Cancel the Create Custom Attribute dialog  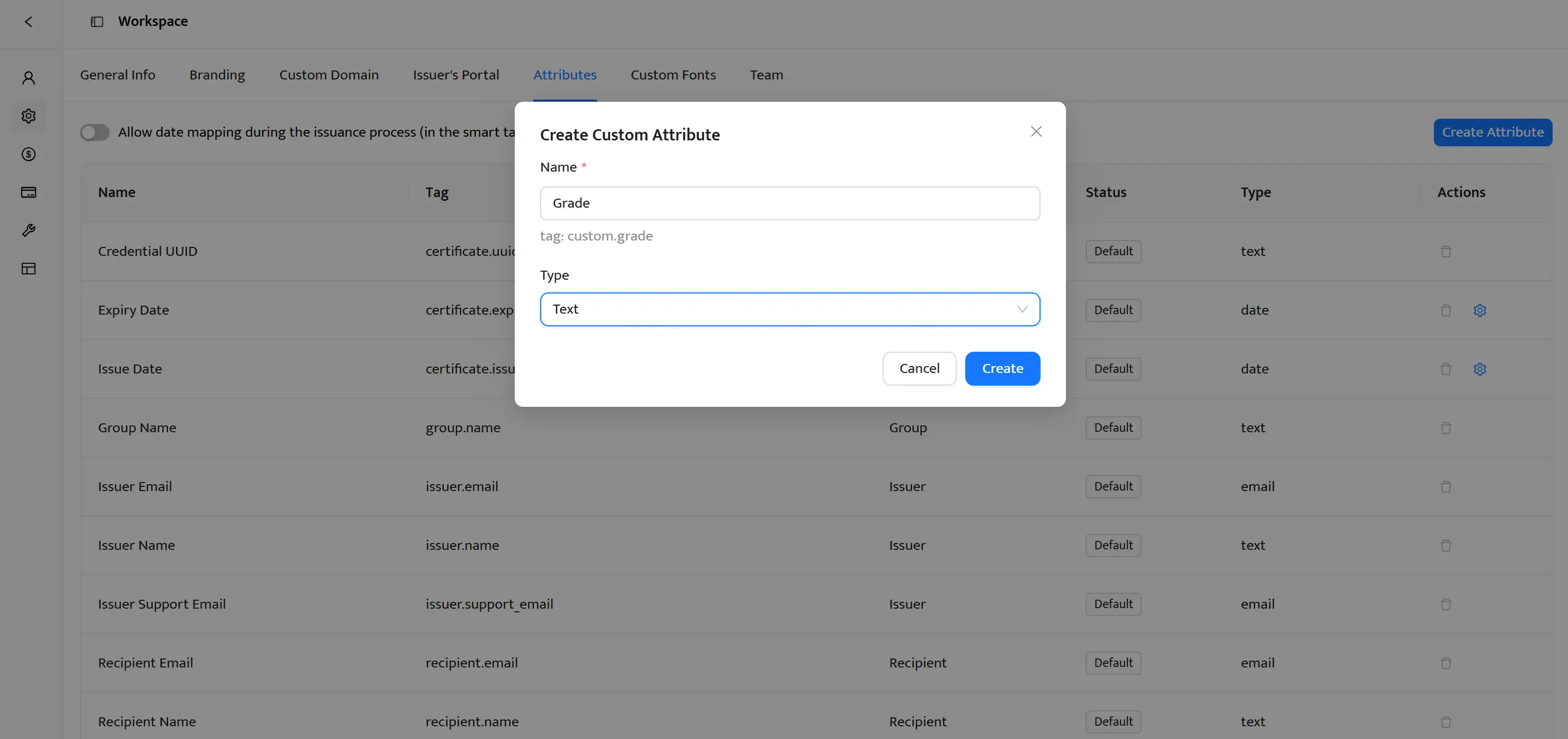(x=919, y=369)
